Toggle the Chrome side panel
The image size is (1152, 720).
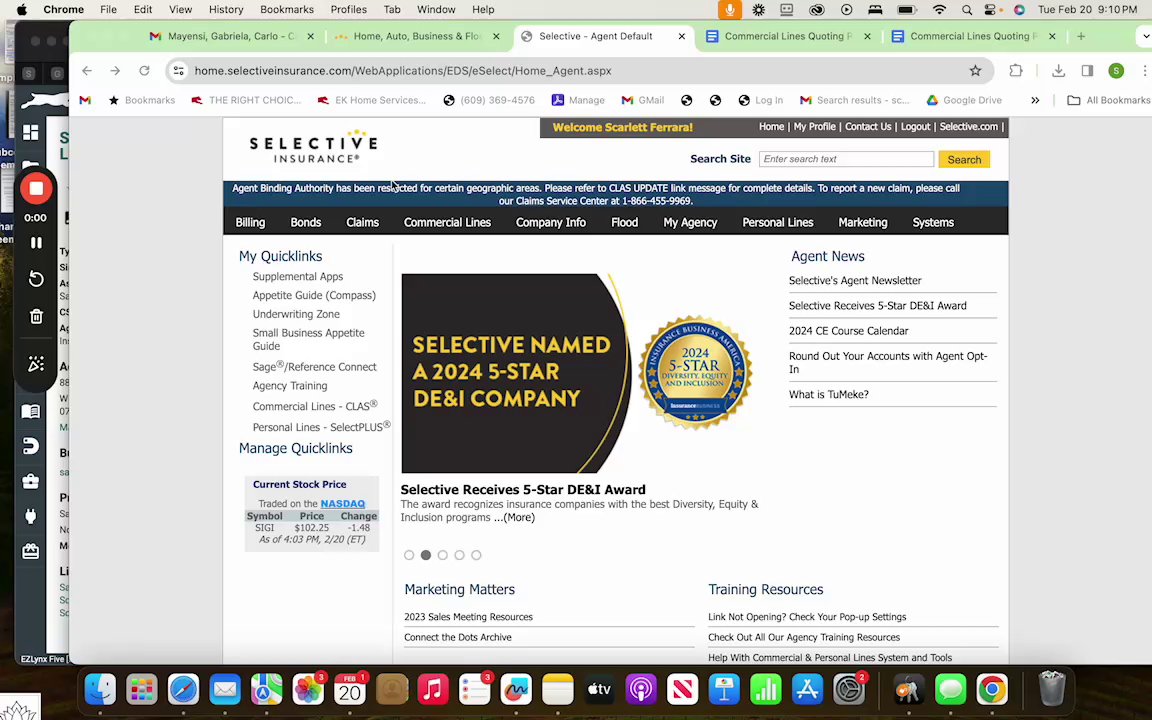pyautogui.click(x=1087, y=71)
